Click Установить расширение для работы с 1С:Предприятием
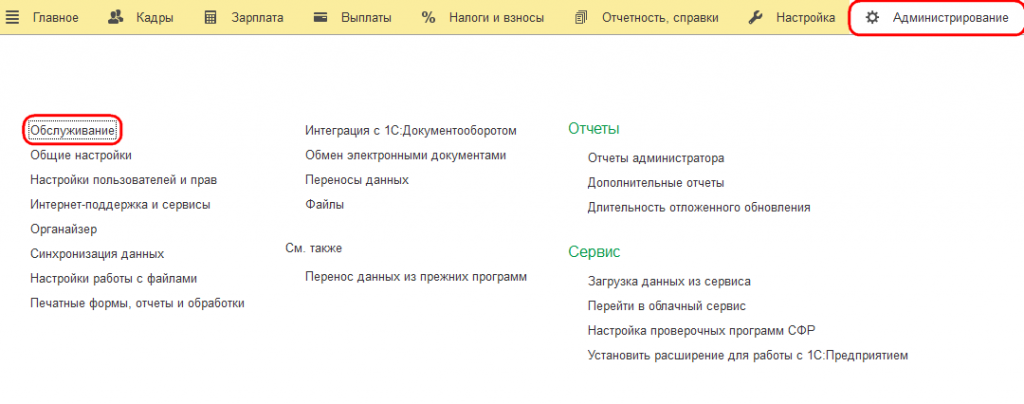Image resolution: width=1024 pixels, height=404 pixels. [x=748, y=355]
